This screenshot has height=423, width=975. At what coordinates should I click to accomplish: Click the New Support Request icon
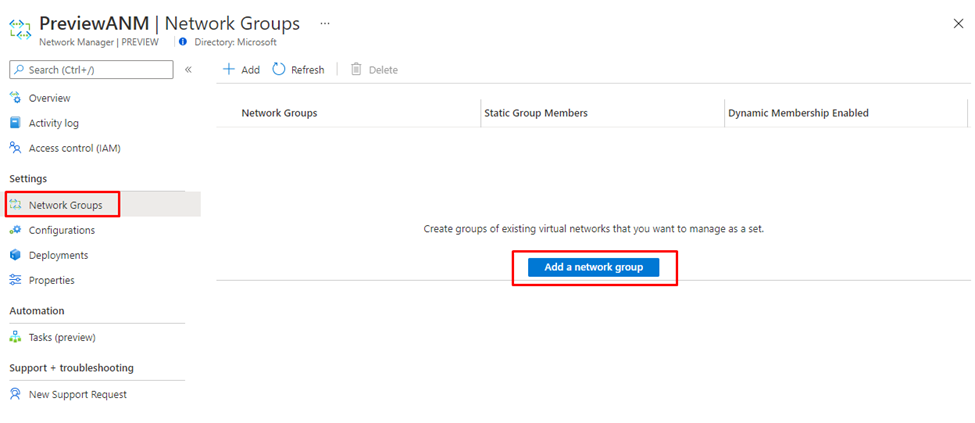pyautogui.click(x=15, y=394)
